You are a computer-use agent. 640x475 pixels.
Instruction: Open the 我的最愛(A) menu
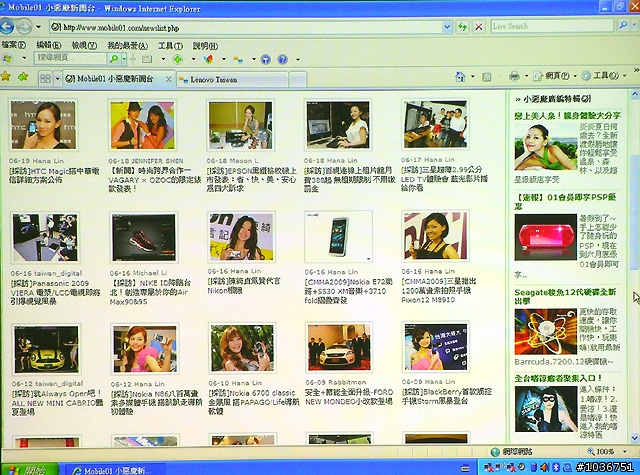point(127,46)
